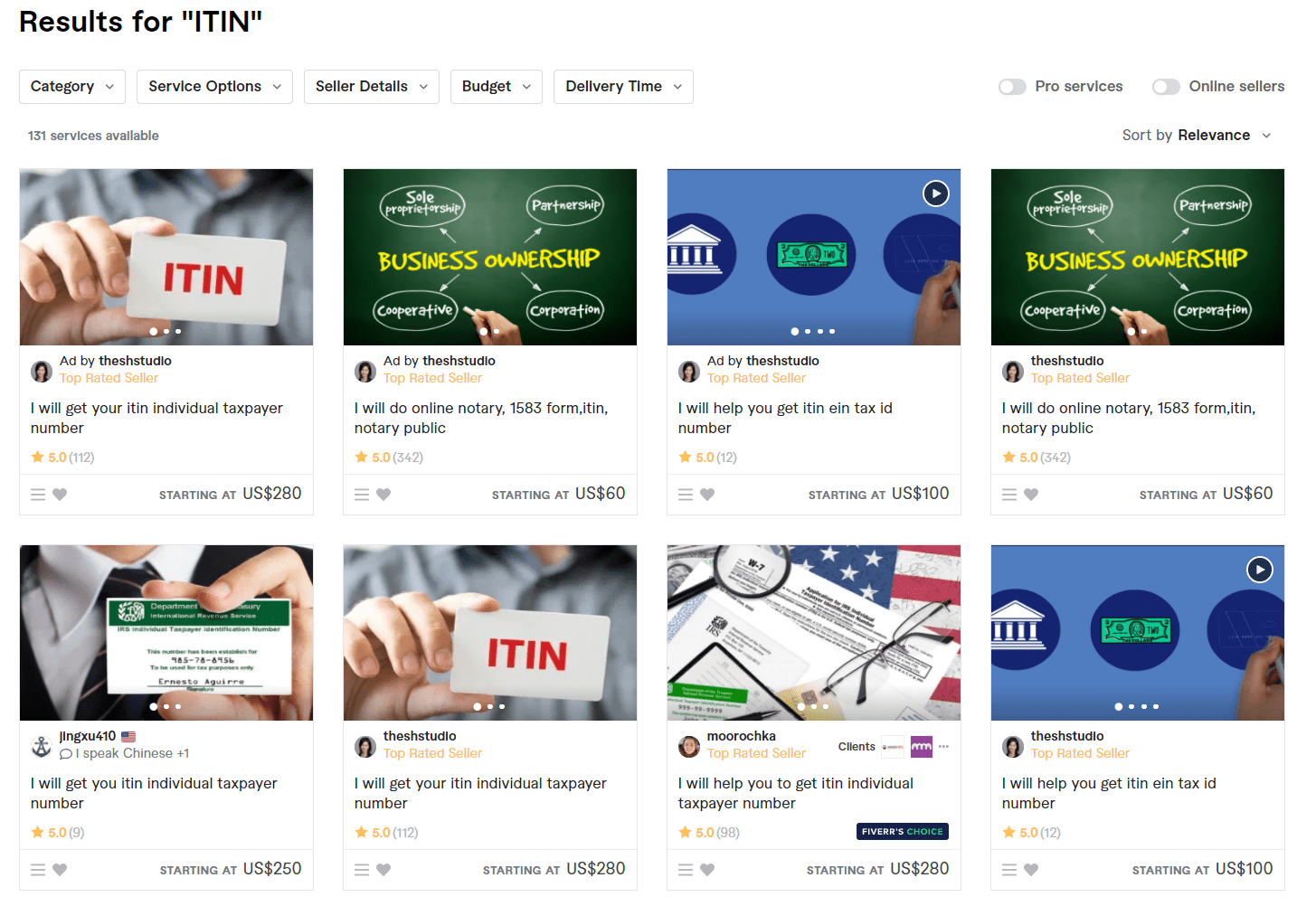Click the Fiverr's Choice badge
Image resolution: width=1316 pixels, height=906 pixels.
click(903, 832)
